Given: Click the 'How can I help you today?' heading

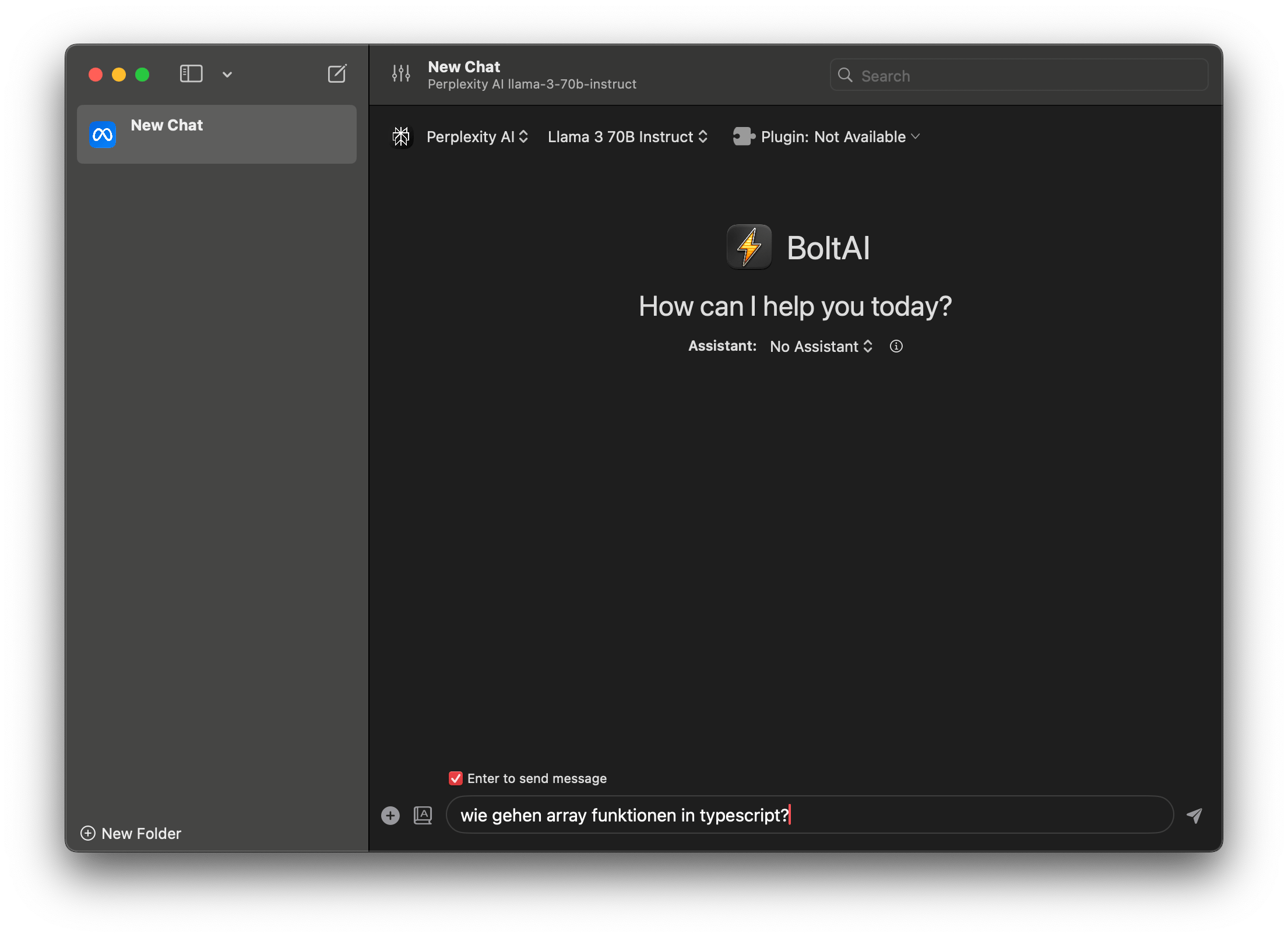Looking at the screenshot, I should (796, 306).
